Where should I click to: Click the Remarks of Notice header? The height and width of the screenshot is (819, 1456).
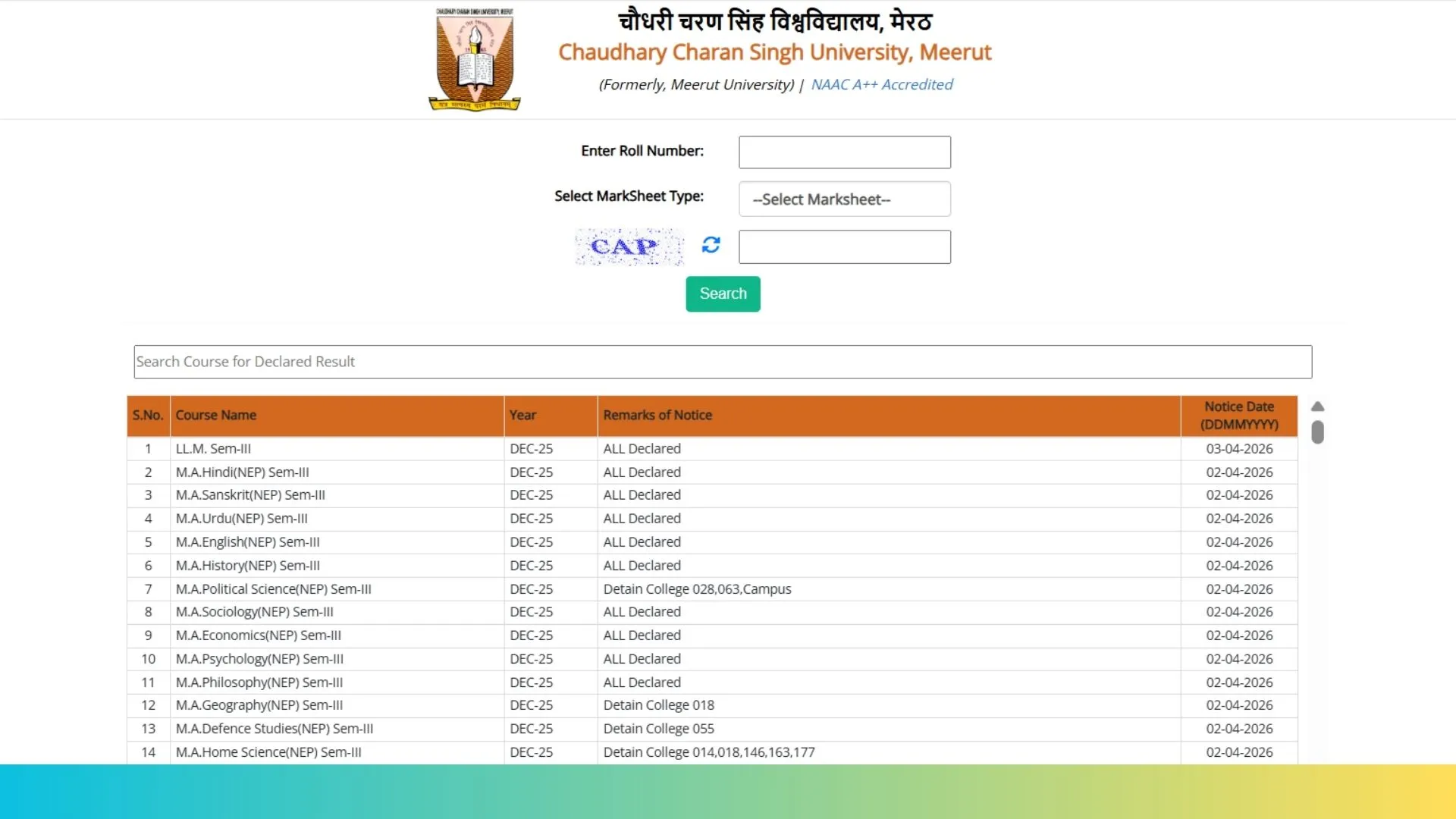tap(657, 416)
